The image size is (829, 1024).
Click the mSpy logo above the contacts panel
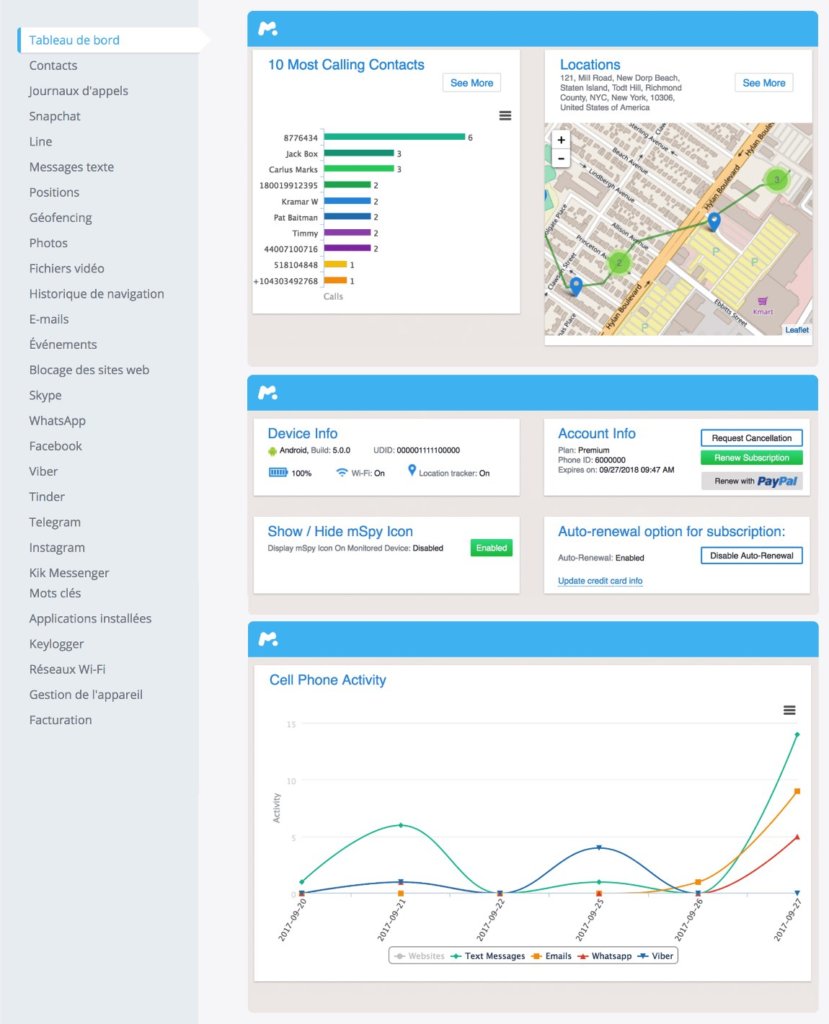click(x=267, y=29)
